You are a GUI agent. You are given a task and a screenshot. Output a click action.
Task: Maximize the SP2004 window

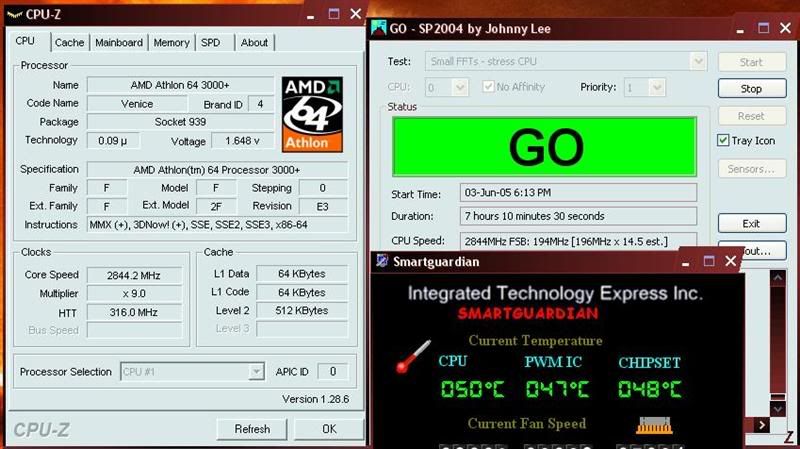pyautogui.click(x=763, y=28)
